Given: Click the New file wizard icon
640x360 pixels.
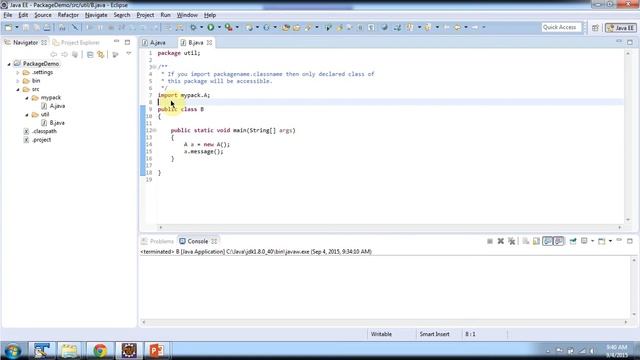Looking at the screenshot, I should (x=8, y=27).
